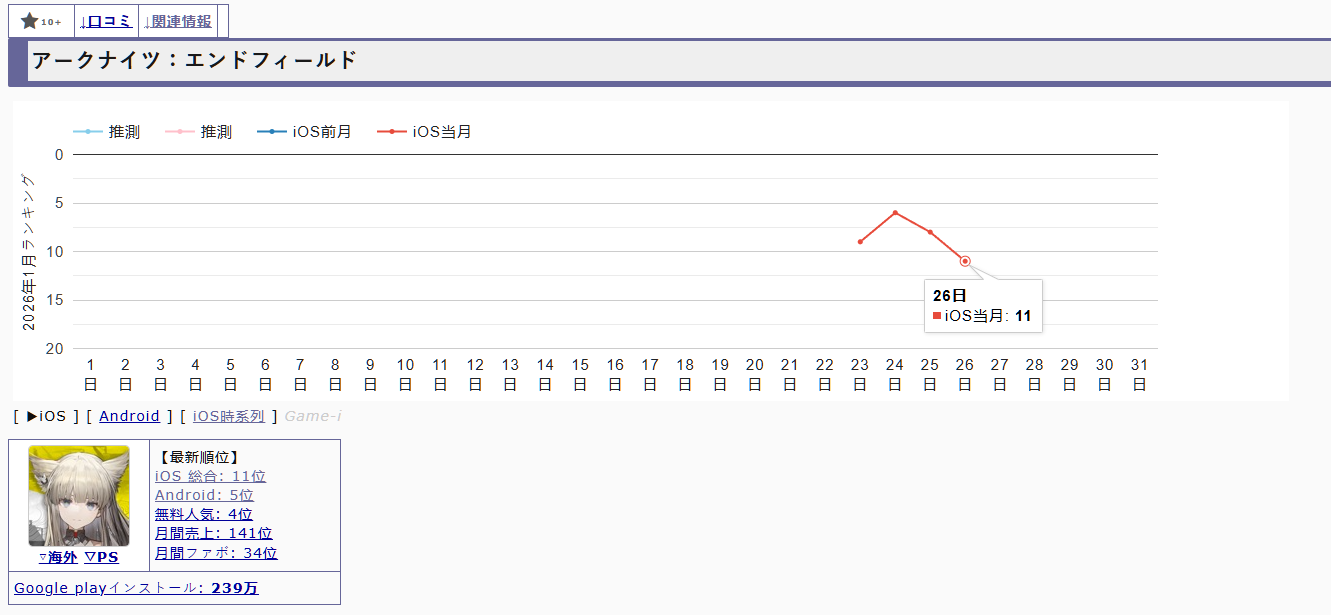Switch the chart to Android
The width and height of the screenshot is (1331, 615).
pyautogui.click(x=129, y=416)
